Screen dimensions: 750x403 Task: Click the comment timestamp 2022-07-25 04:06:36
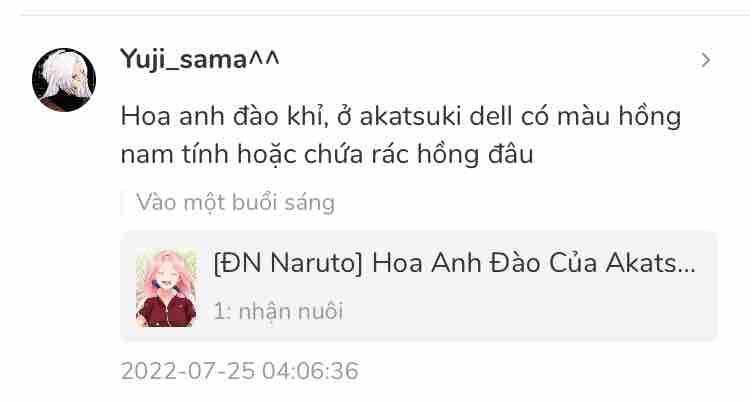(239, 371)
